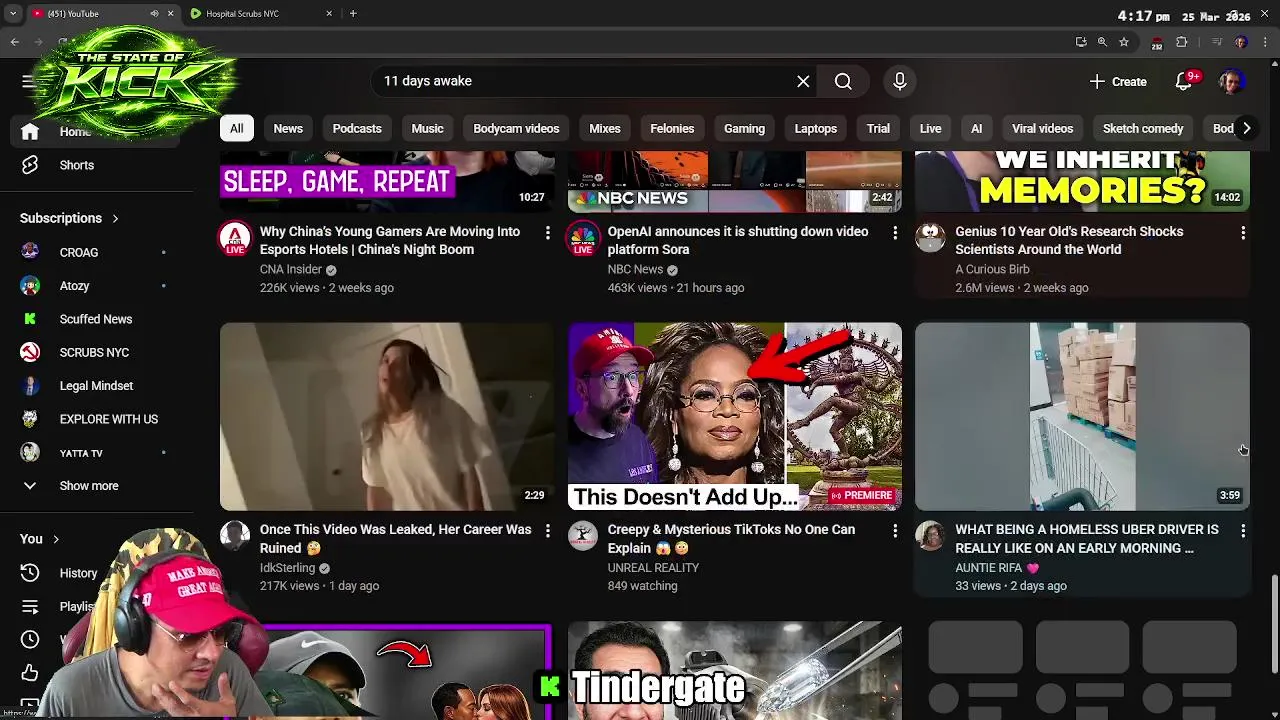Select the Laptops filter chip
1280x720 pixels.
pos(816,128)
